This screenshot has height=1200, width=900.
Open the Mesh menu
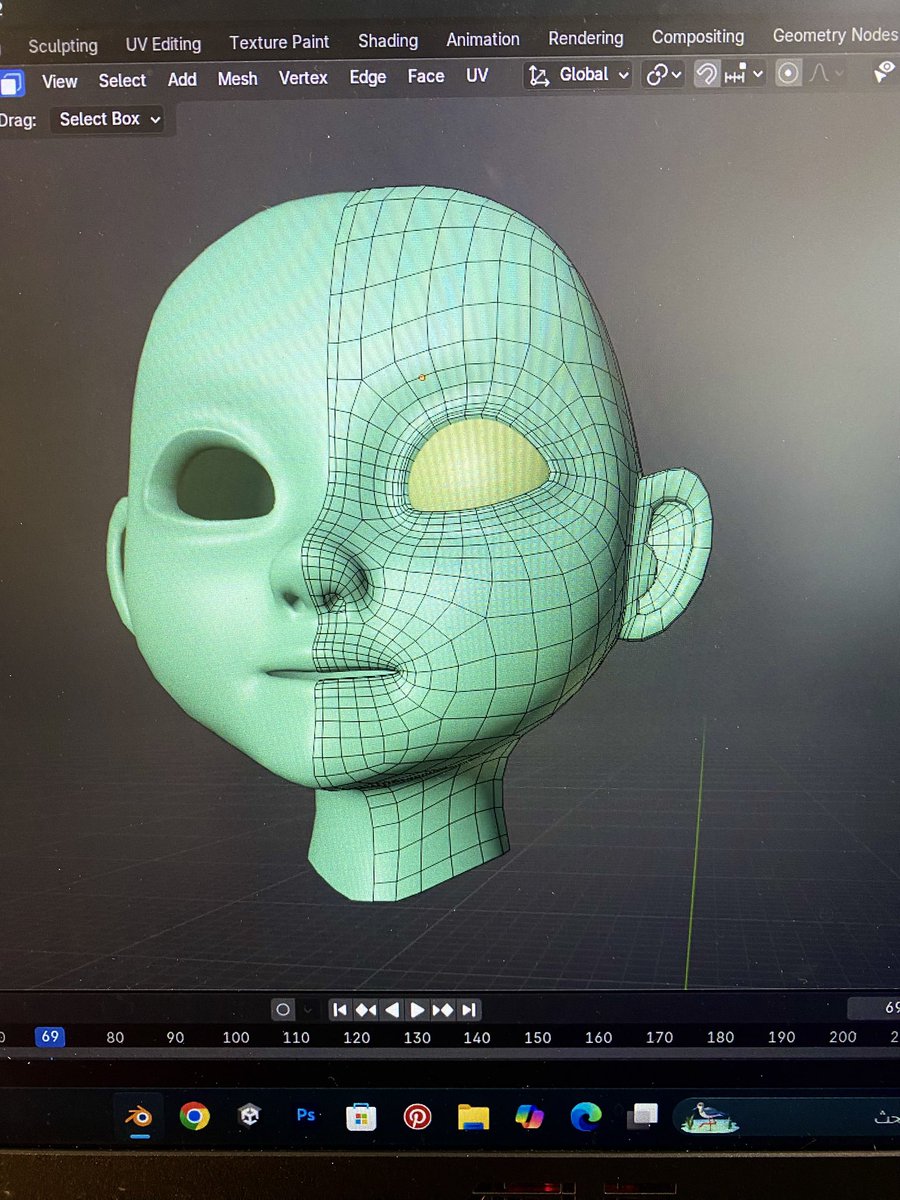(237, 78)
